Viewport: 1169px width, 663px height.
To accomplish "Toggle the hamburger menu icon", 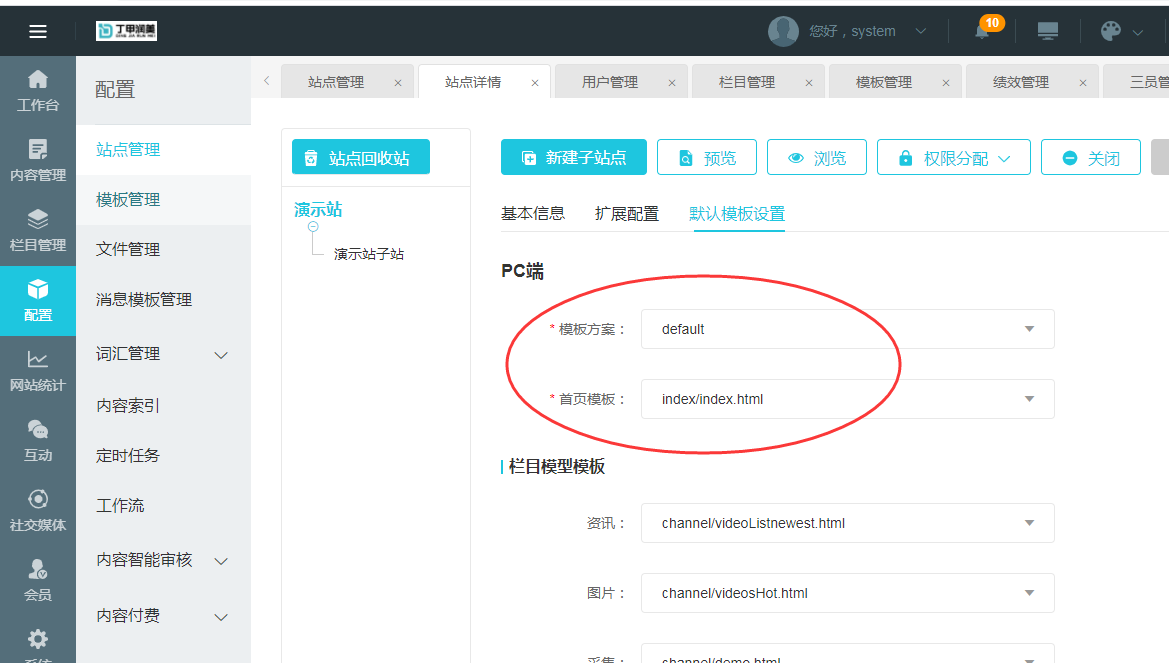I will 37,31.
